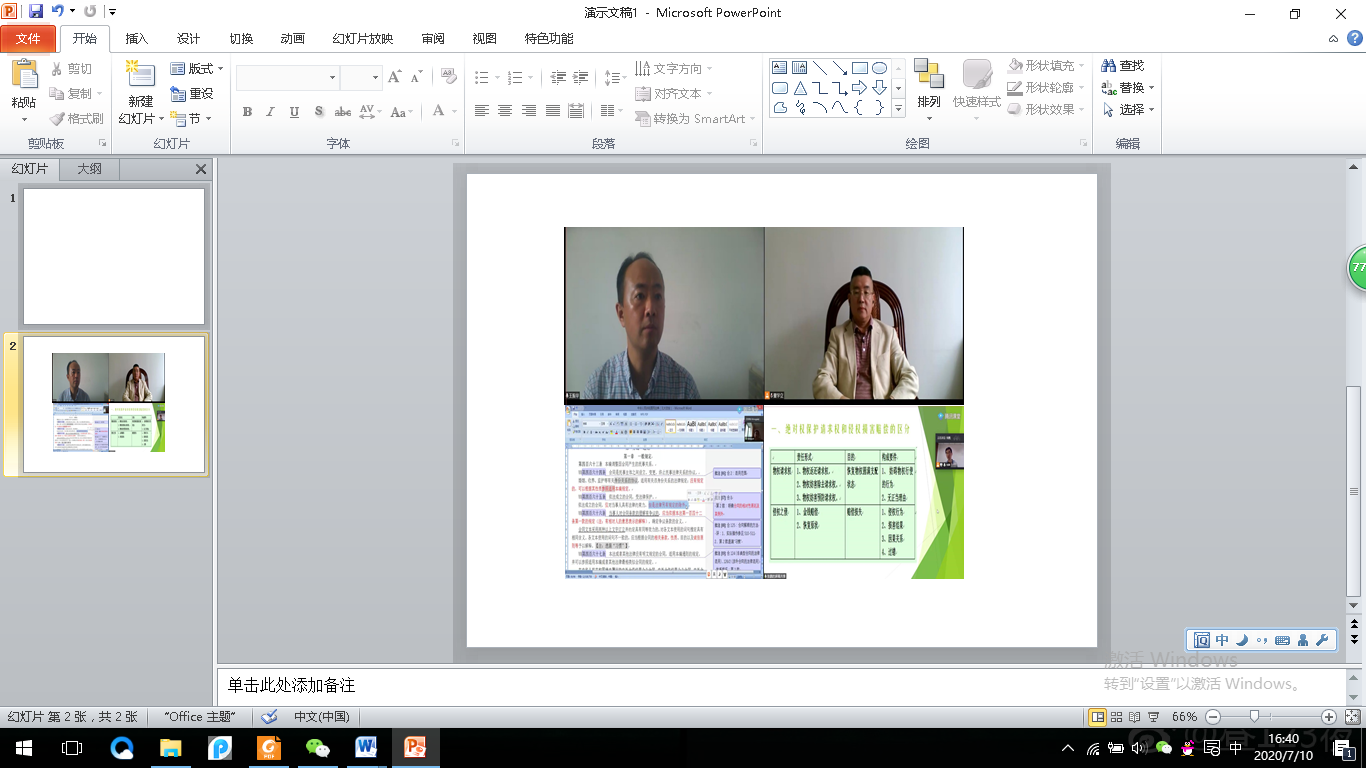Toggle Bold text formatting

(x=247, y=112)
